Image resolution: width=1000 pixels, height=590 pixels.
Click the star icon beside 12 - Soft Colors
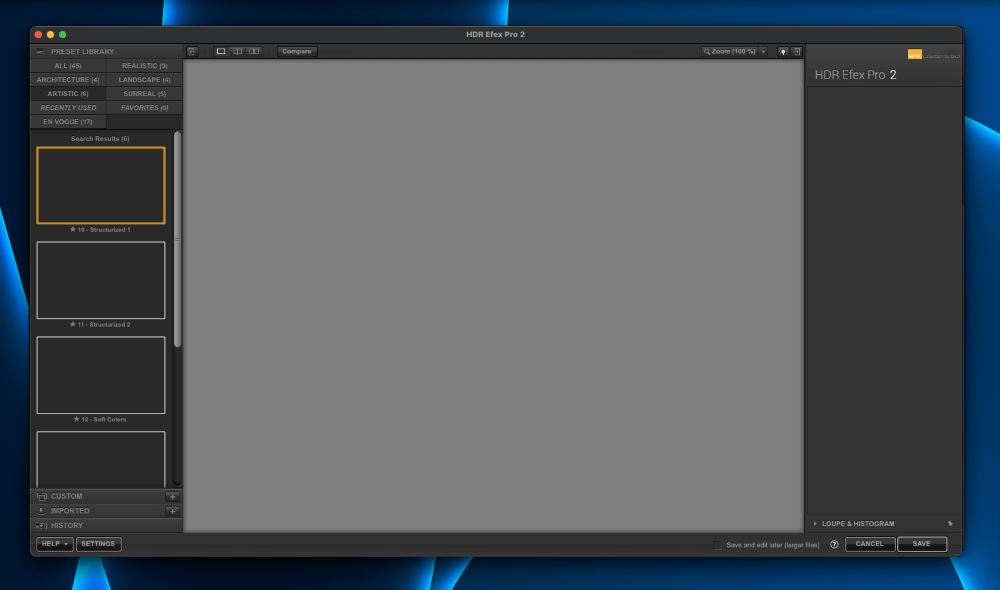click(x=77, y=419)
